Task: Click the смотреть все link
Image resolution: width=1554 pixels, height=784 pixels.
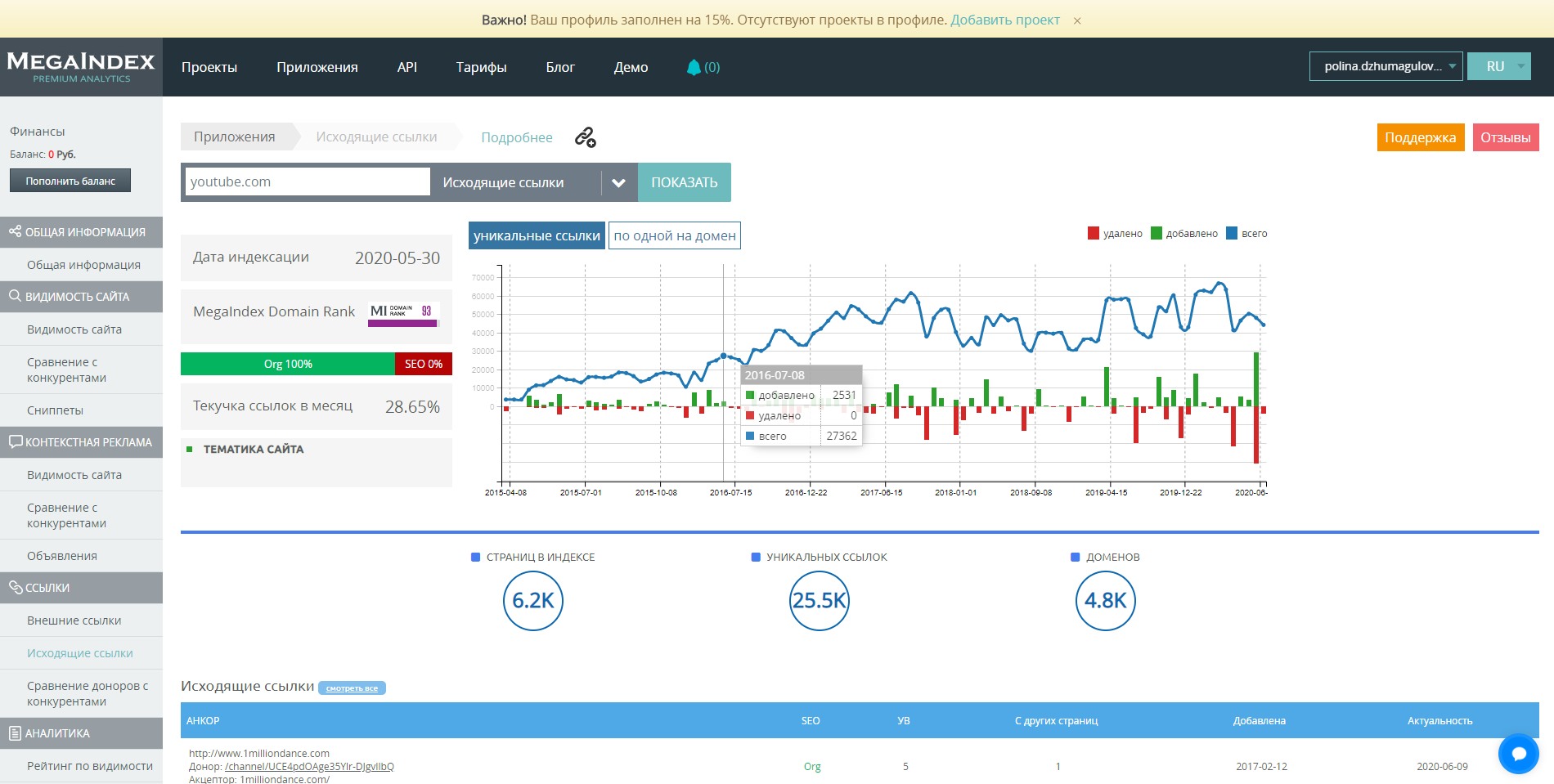Action: coord(352,688)
